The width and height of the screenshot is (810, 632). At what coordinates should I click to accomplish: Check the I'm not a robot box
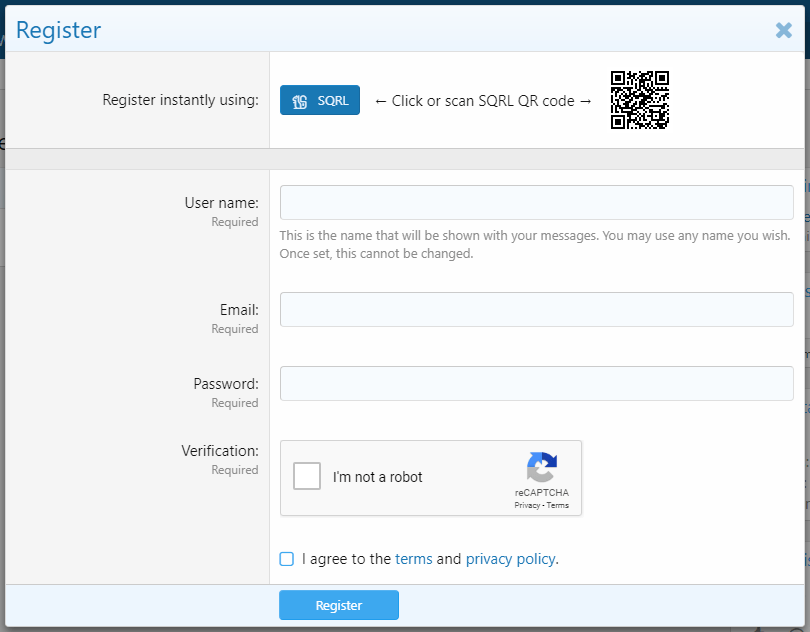pyautogui.click(x=307, y=476)
